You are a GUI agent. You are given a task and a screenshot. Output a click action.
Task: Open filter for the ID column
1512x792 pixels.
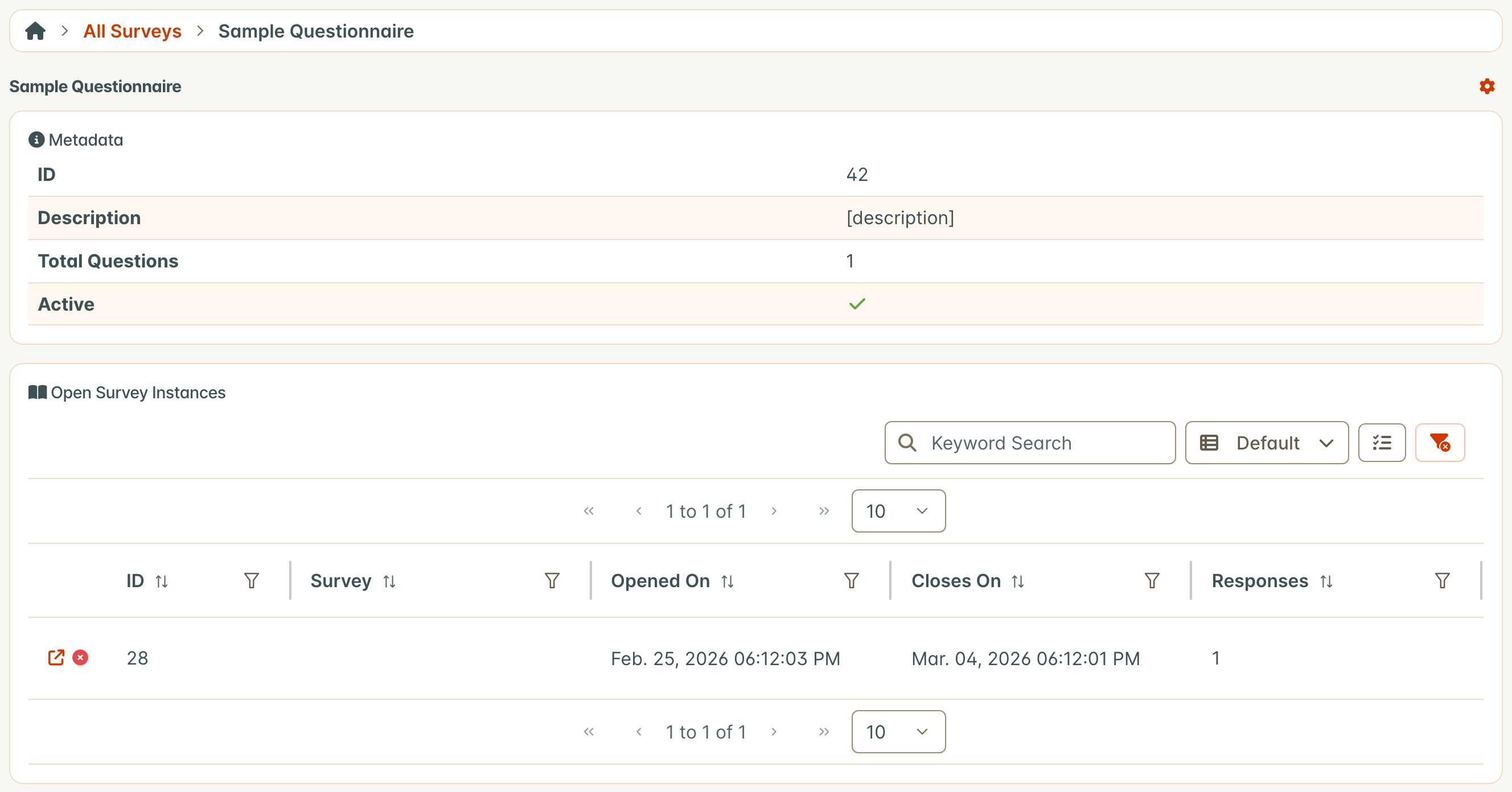pyautogui.click(x=251, y=581)
